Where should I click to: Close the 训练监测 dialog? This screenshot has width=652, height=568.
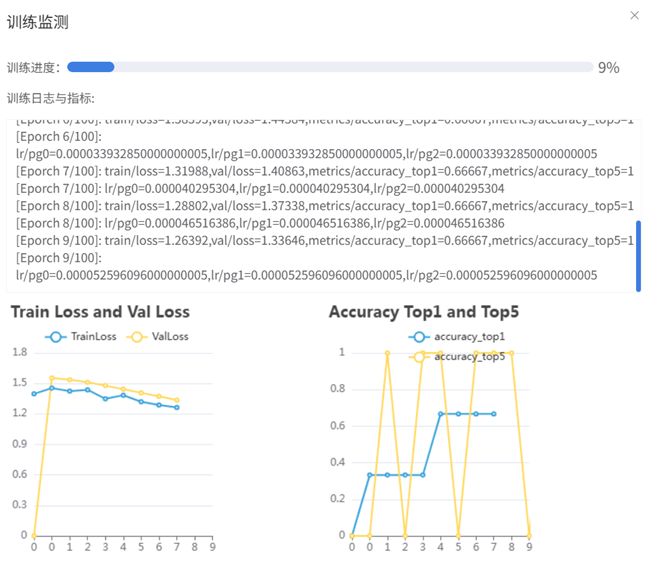click(634, 16)
